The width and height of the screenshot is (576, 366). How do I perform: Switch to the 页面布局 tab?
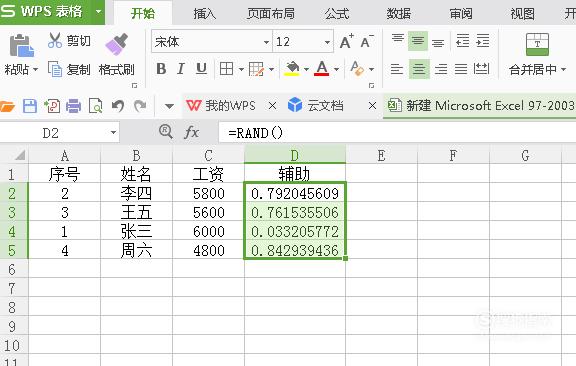(271, 14)
